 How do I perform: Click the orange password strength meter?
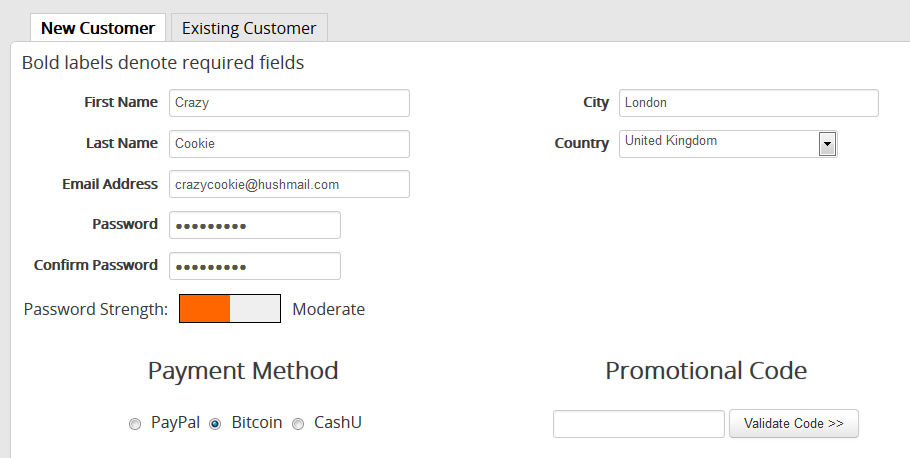point(230,308)
